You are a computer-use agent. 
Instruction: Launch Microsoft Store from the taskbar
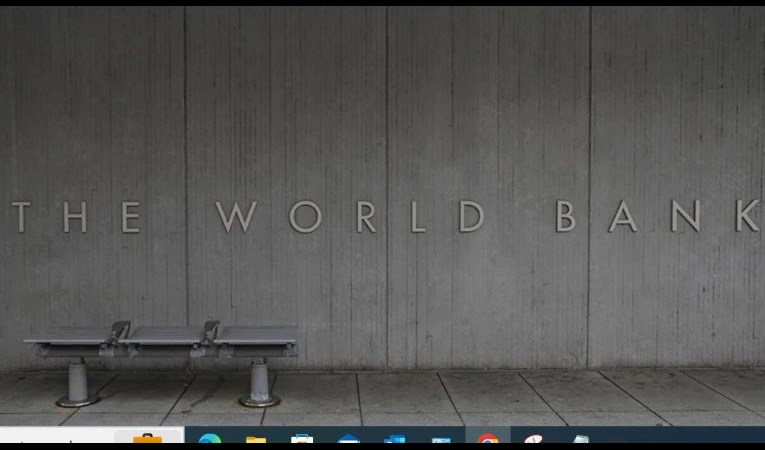[302, 438]
